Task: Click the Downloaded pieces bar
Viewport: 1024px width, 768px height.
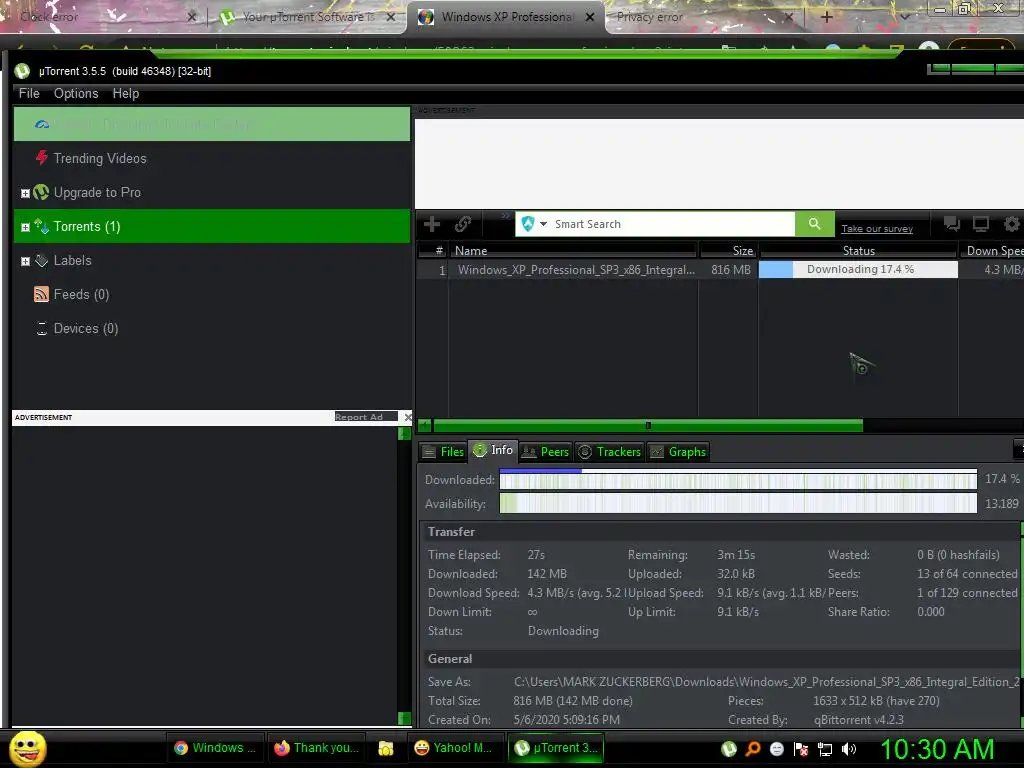Action: [x=738, y=479]
